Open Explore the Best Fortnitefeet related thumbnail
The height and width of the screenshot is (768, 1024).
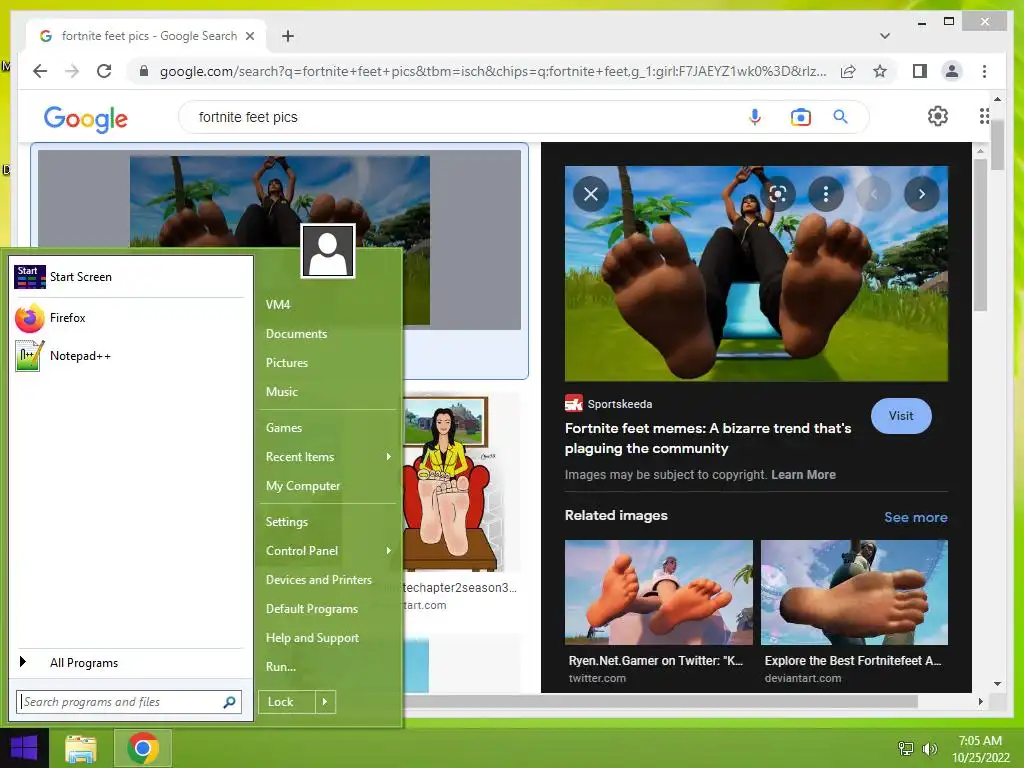[854, 592]
